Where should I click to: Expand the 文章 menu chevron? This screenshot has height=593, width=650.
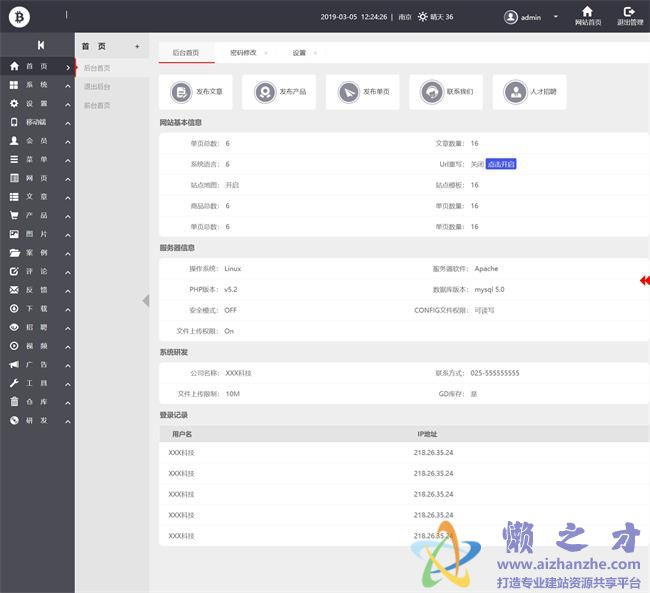[68, 198]
